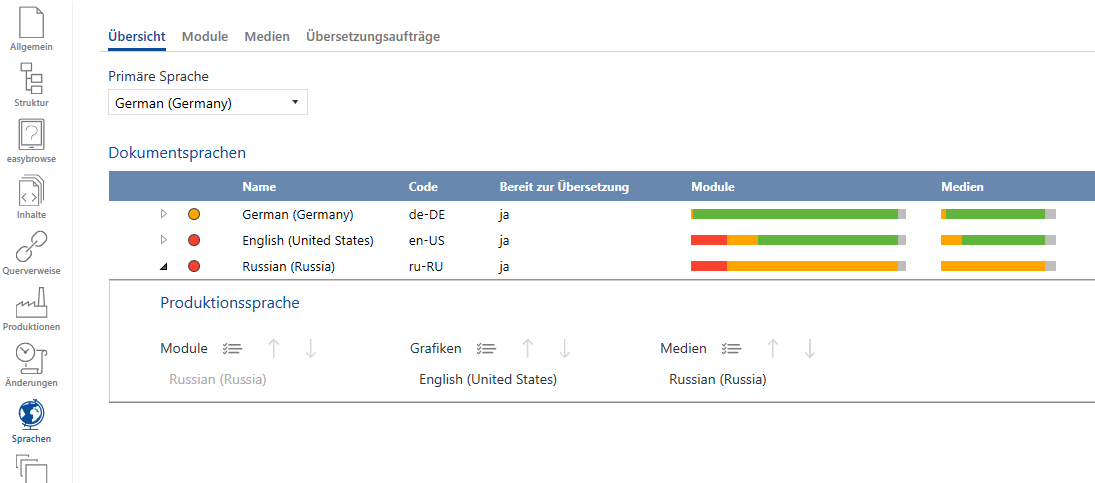Open the Änderungen sidebar icon
This screenshot has width=1095, height=483.
[31, 362]
